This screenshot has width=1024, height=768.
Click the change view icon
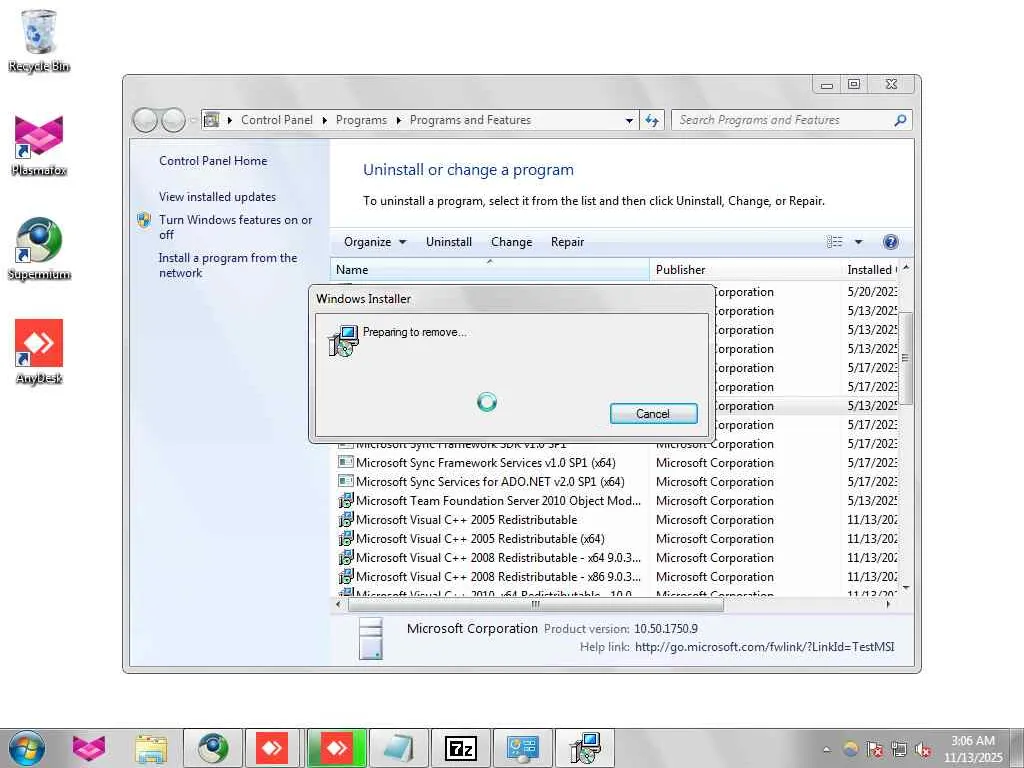tap(835, 242)
